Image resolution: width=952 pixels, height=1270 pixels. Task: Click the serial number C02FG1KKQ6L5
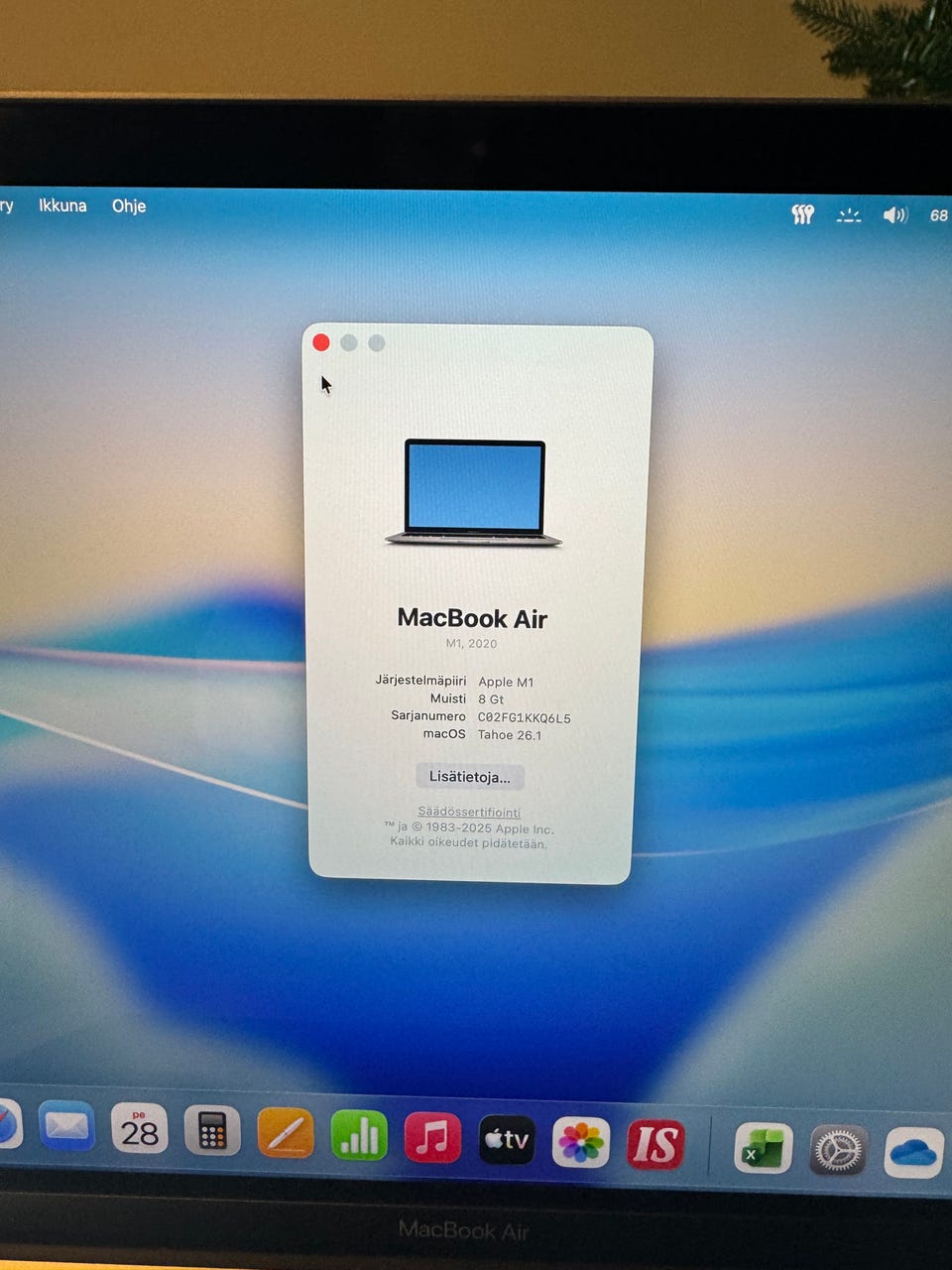pyautogui.click(x=525, y=717)
